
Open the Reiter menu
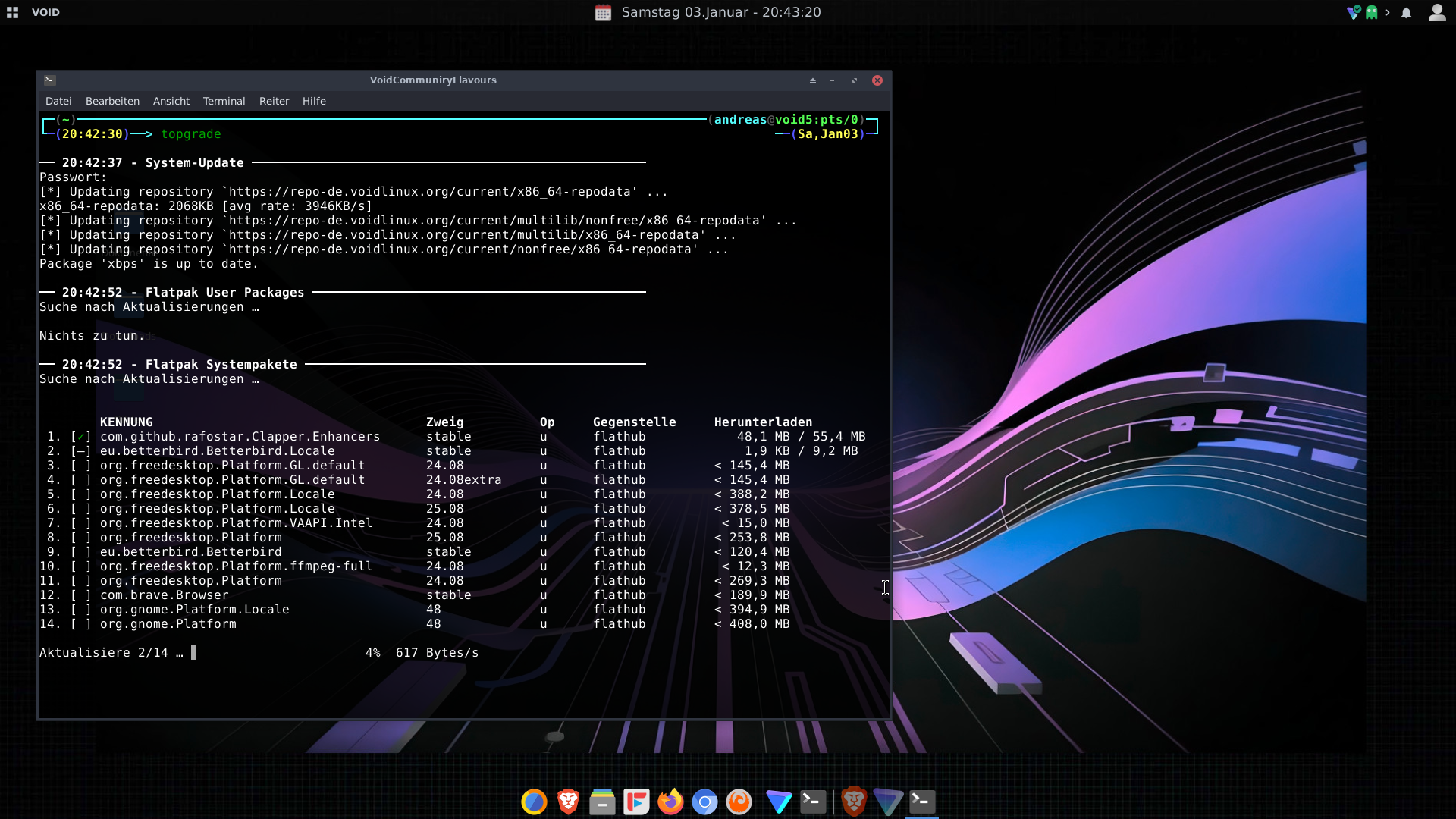point(274,101)
